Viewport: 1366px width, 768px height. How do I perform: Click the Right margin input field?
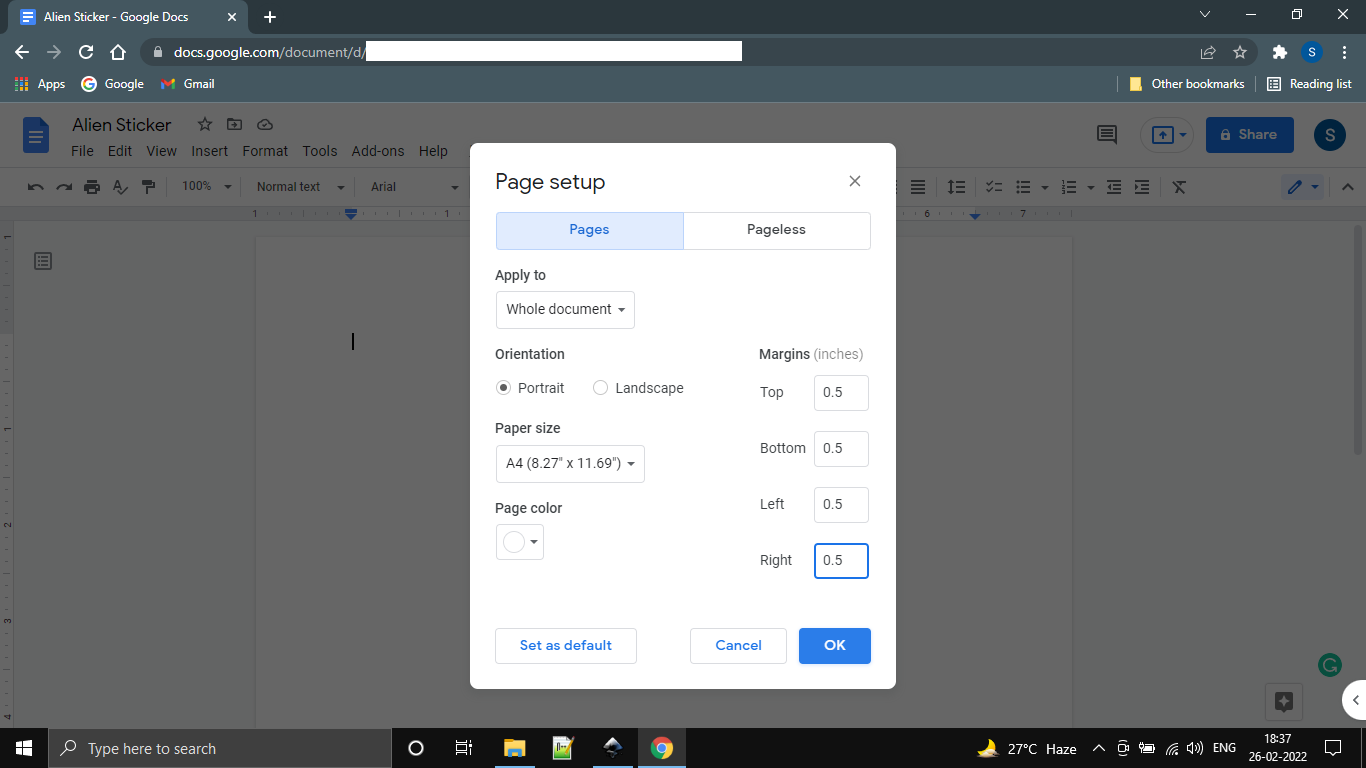841,561
